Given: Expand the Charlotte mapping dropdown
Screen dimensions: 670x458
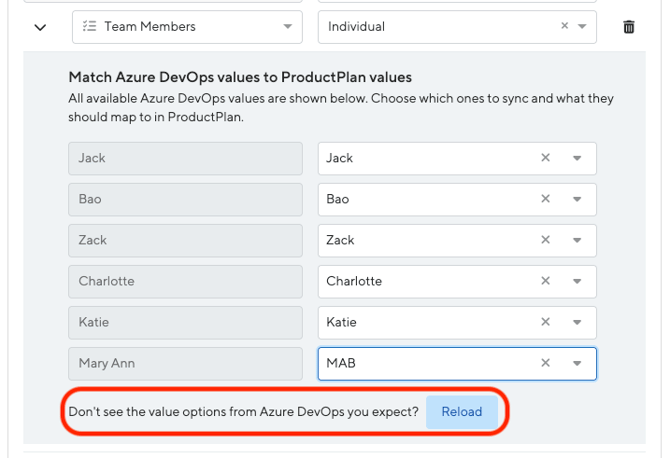Looking at the screenshot, I should (x=577, y=281).
